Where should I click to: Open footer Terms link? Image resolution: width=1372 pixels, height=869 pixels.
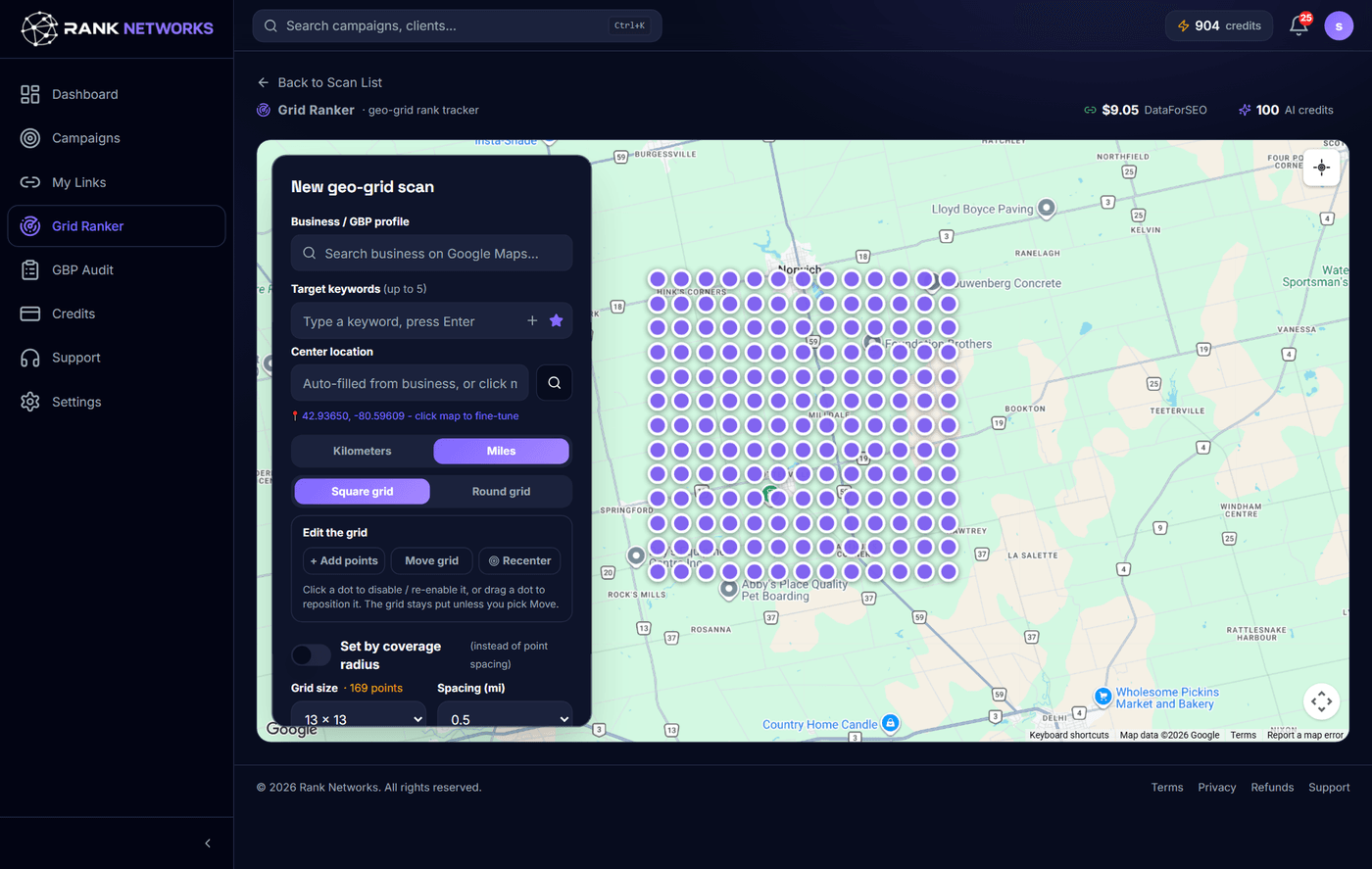[x=1167, y=787]
